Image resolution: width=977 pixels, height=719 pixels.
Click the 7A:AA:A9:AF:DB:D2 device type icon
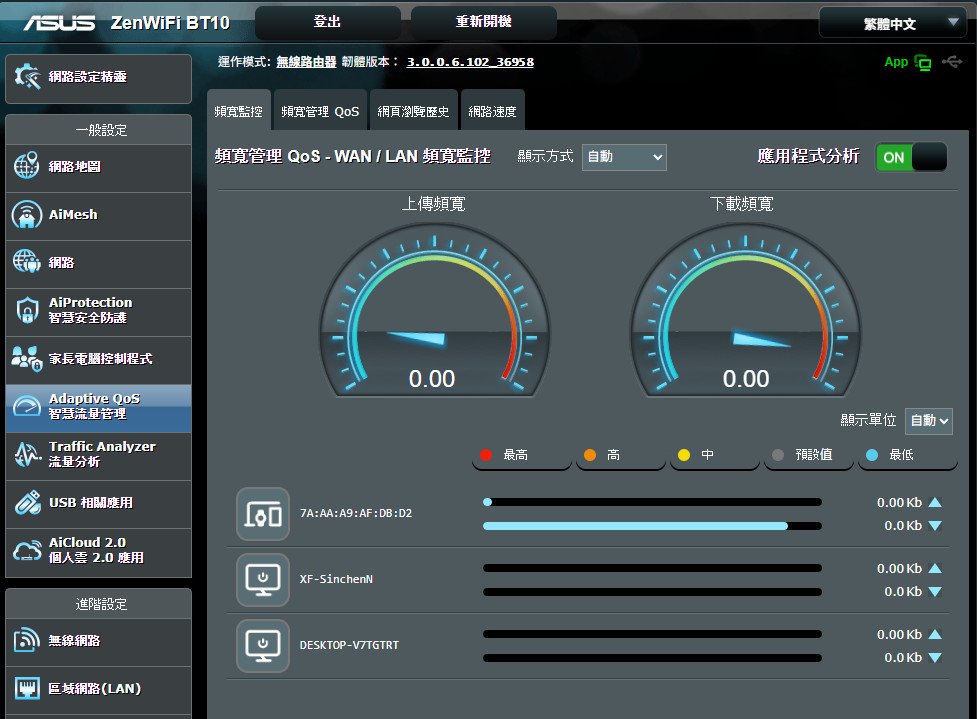point(263,514)
